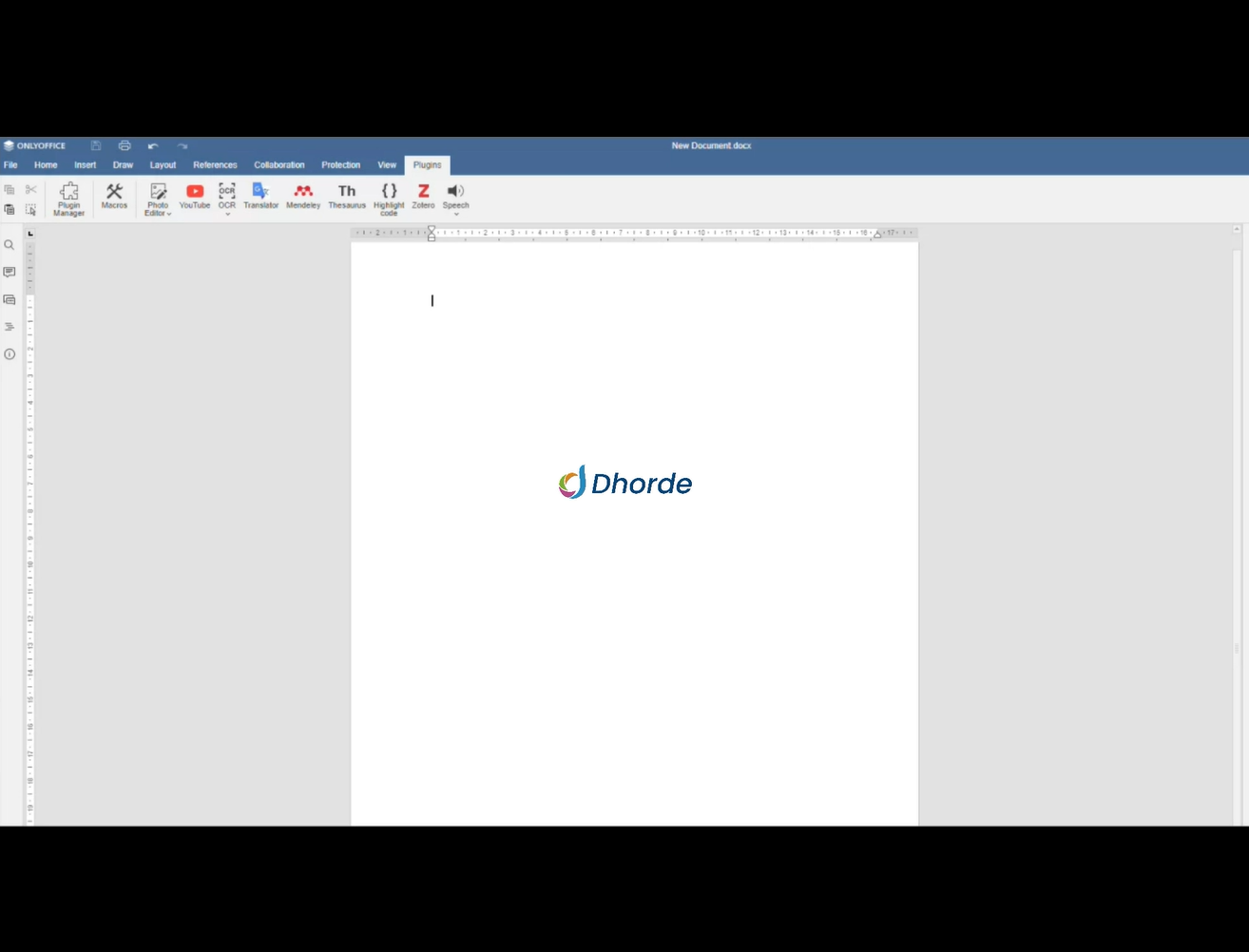Open the References tab
1249x952 pixels.
point(215,165)
